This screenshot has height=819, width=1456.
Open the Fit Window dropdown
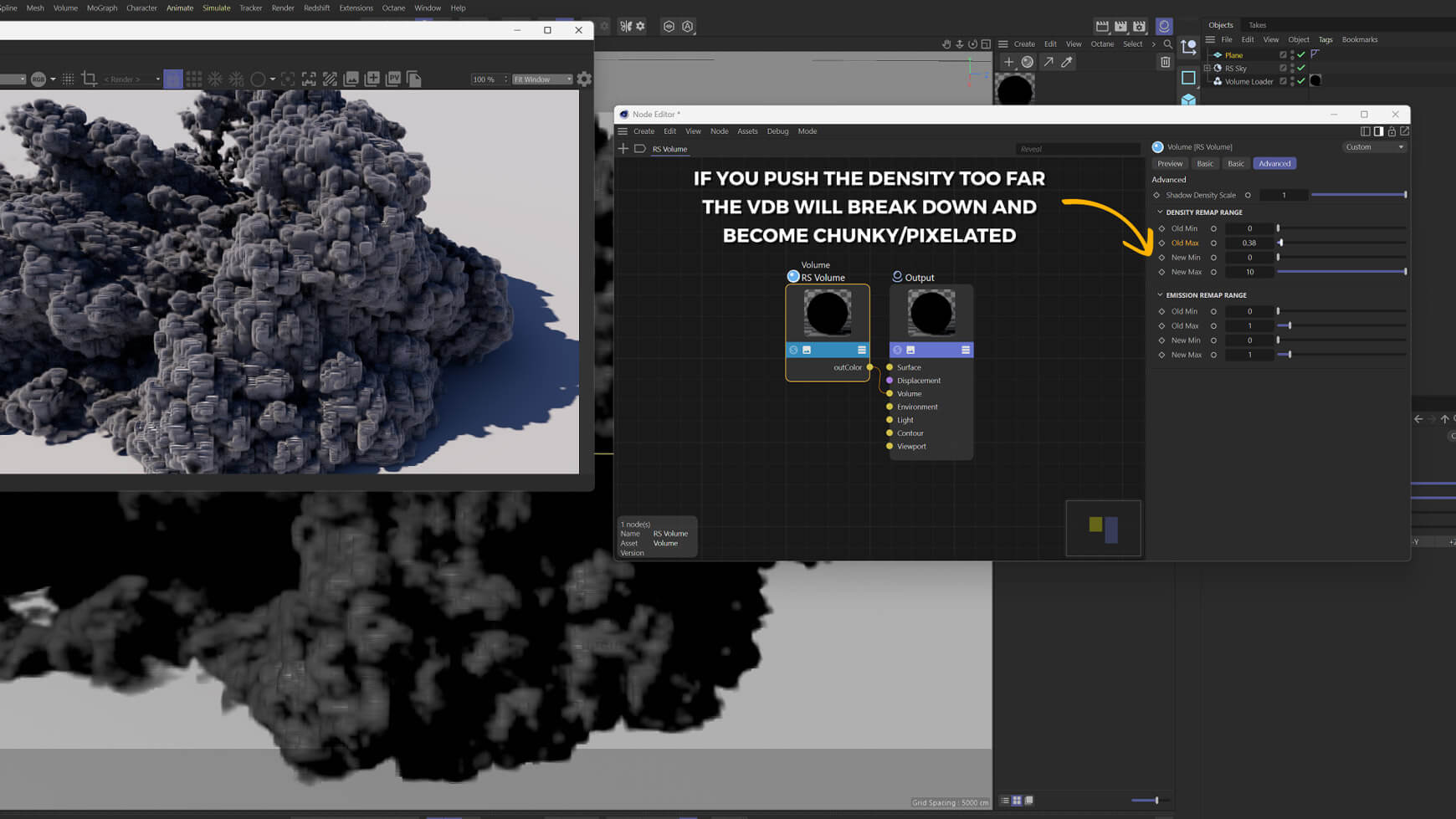coord(542,79)
